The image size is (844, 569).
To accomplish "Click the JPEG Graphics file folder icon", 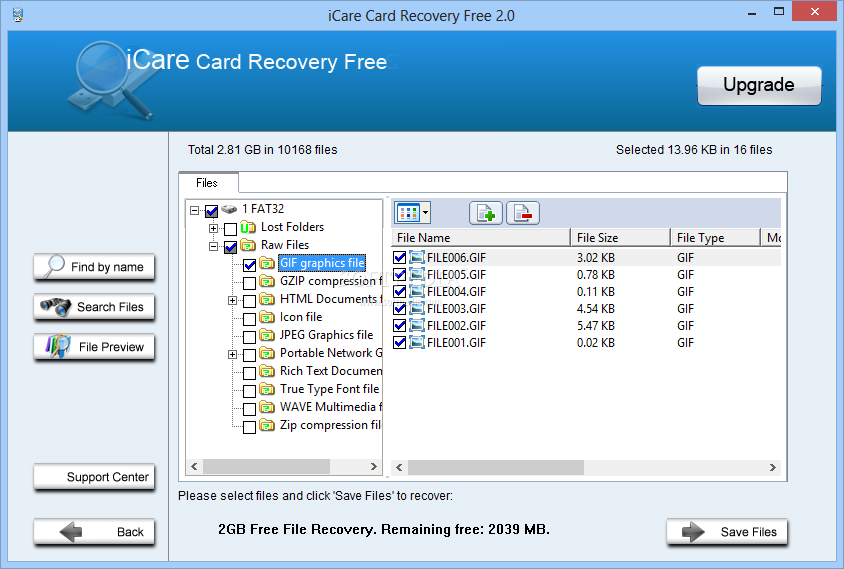I will (266, 335).
